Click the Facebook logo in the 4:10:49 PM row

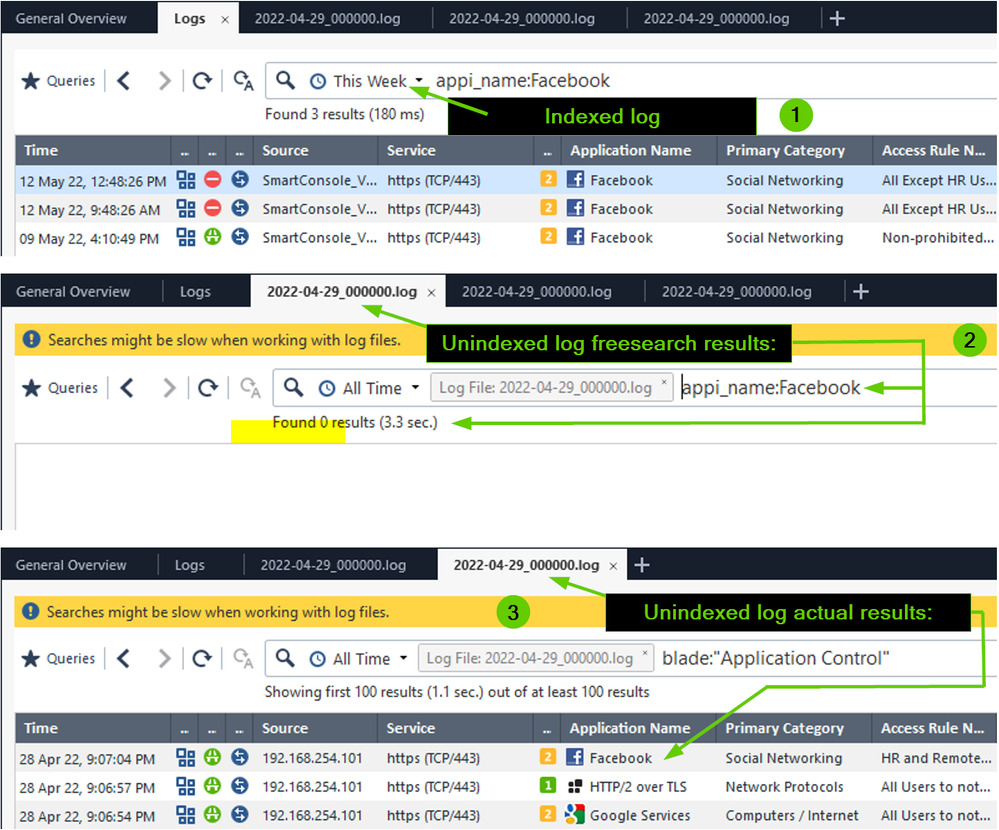pyautogui.click(x=575, y=237)
